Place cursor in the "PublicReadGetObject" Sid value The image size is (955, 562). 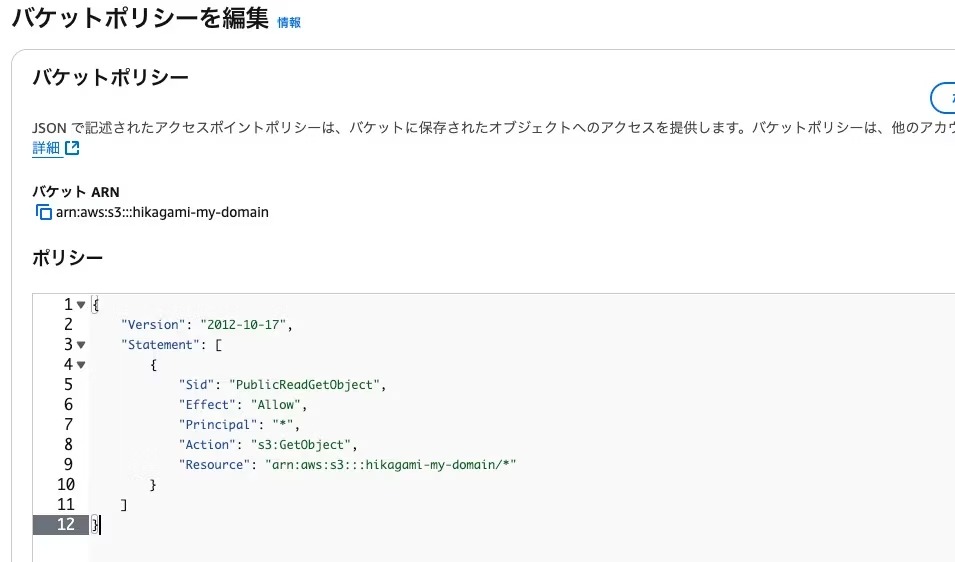(305, 385)
